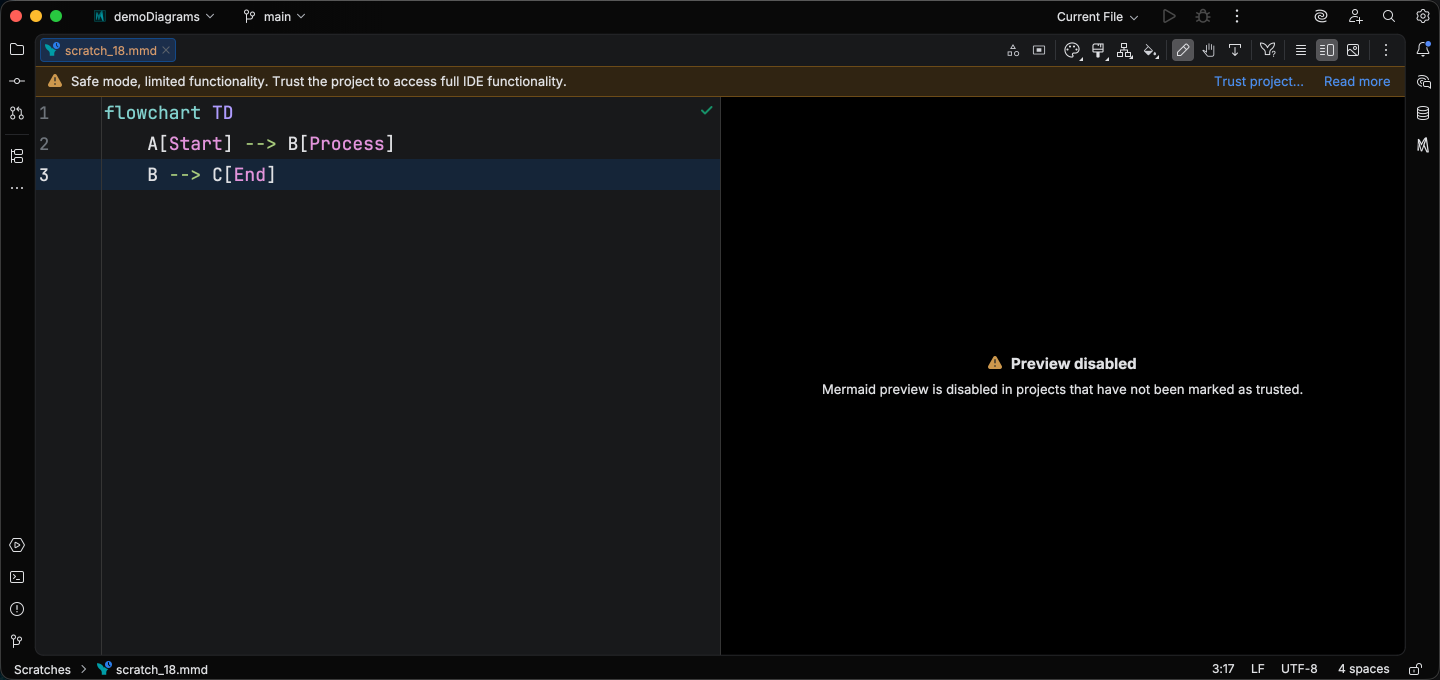The height and width of the screenshot is (680, 1440).
Task: Open the Terminal tool window
Action: 17,577
